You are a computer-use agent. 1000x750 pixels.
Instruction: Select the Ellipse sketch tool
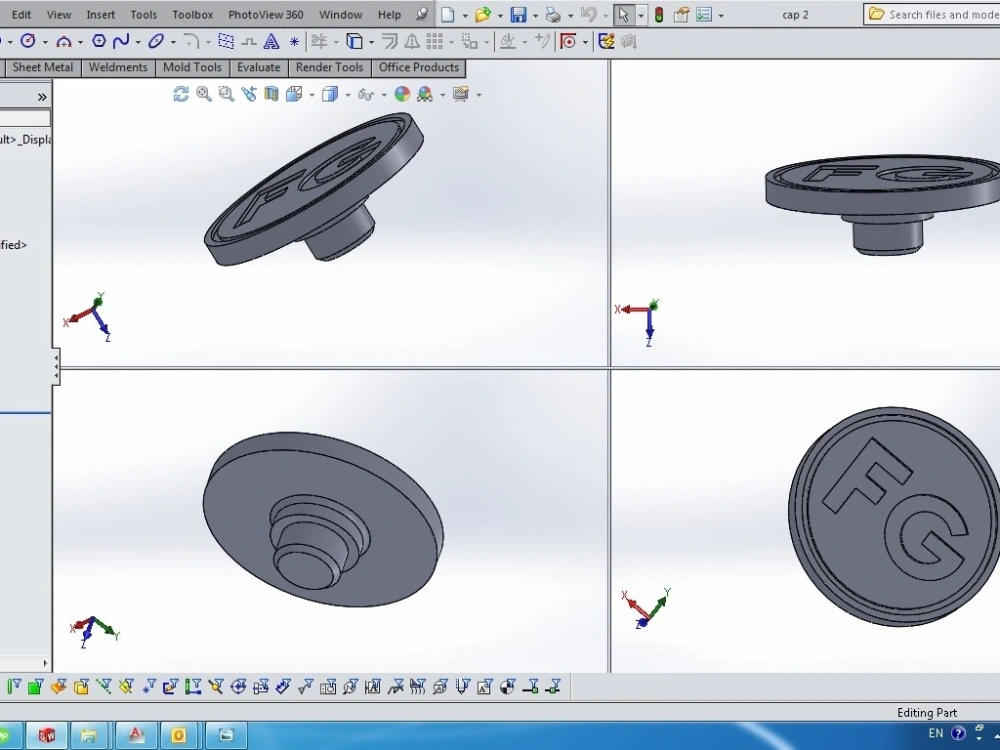click(156, 41)
